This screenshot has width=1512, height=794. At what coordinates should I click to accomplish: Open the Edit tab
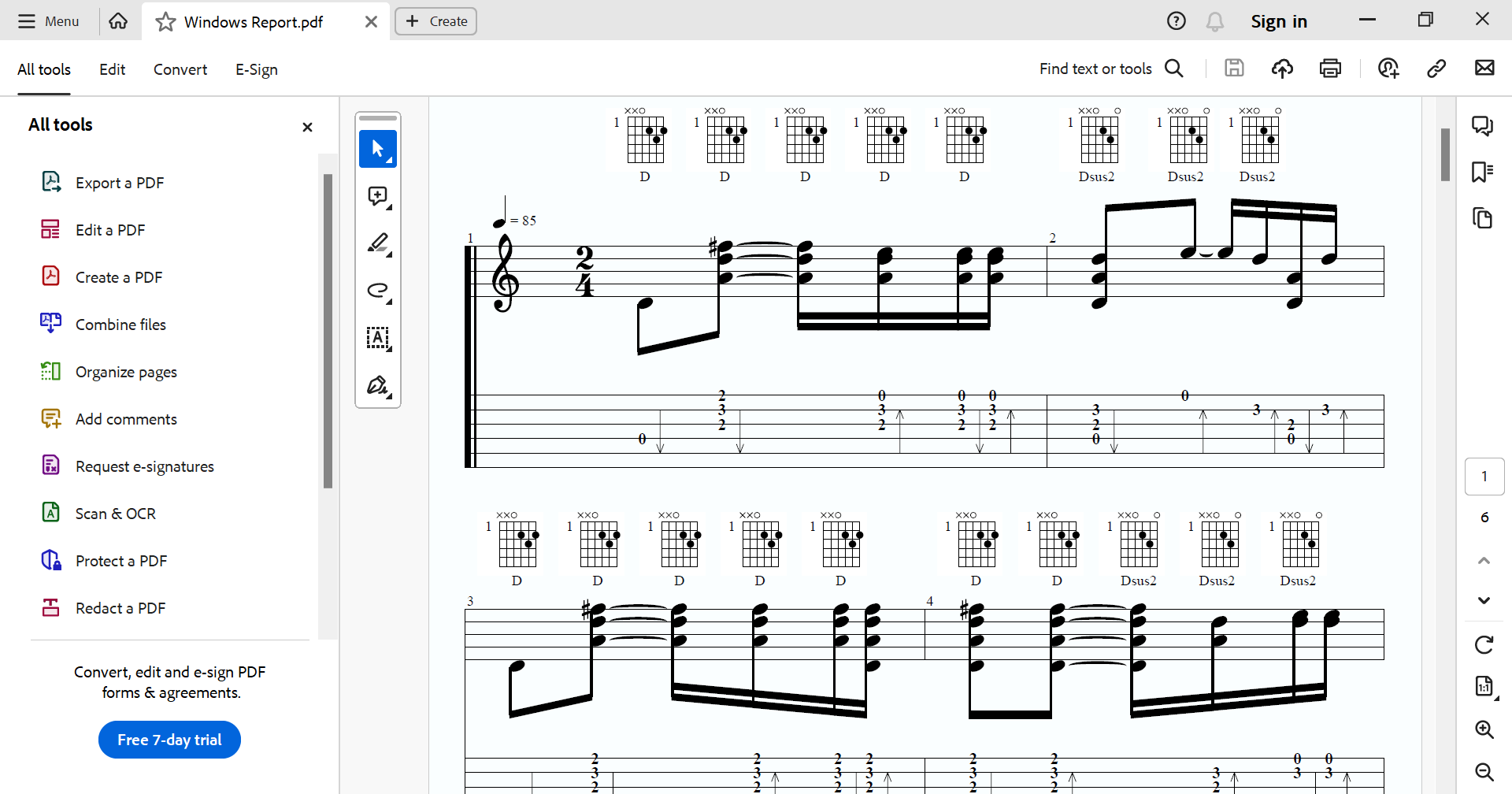(112, 69)
